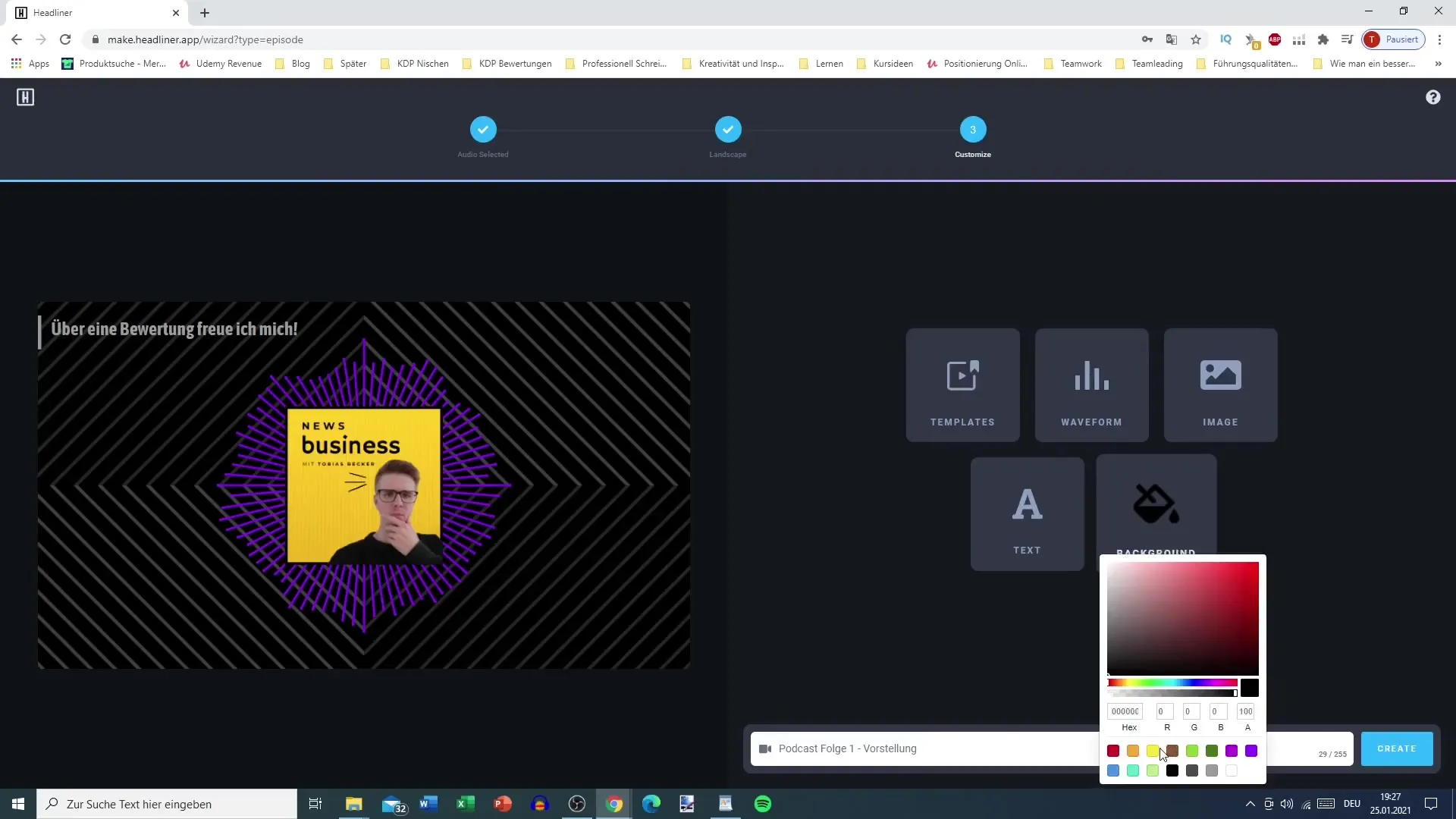This screenshot has height=819, width=1456.
Task: Click the saved passwords key icon
Action: 1147,39
